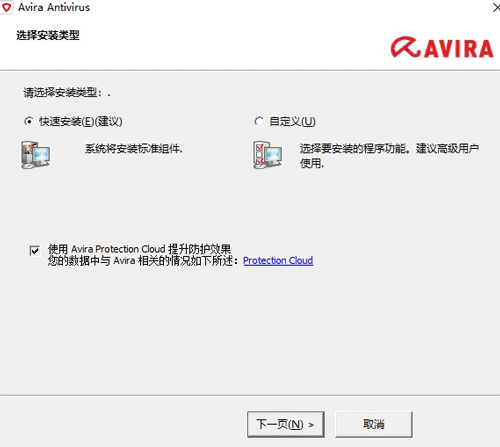Image resolution: width=500 pixels, height=447 pixels.
Task: Click the 您的数据中与 Avira 相关 text line
Action: (143, 261)
